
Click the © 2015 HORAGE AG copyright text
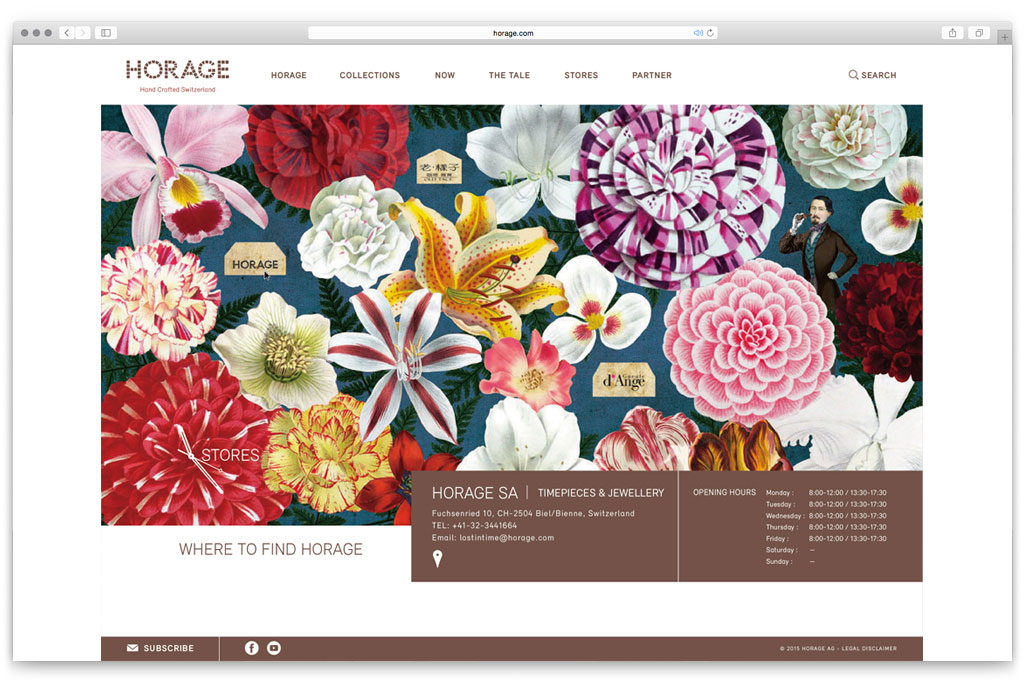point(807,648)
